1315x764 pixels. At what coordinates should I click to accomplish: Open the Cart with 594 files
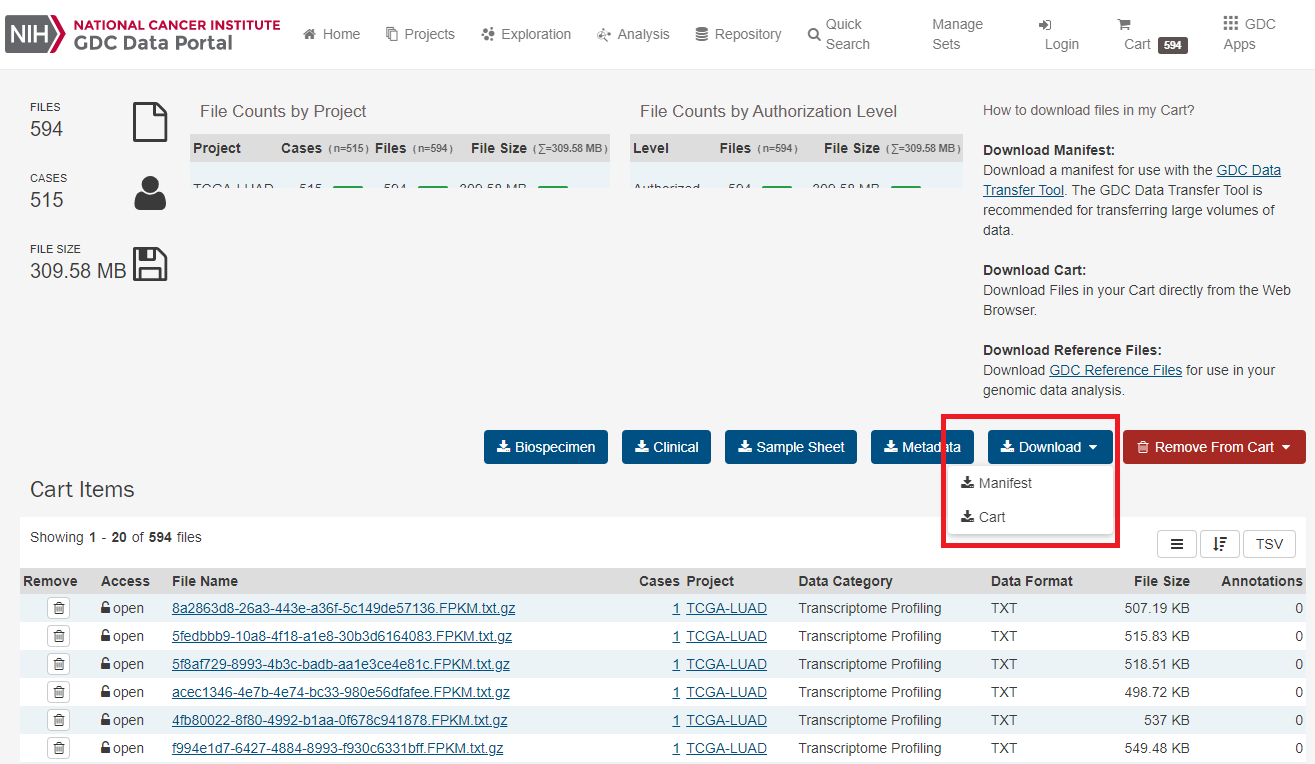point(1152,34)
